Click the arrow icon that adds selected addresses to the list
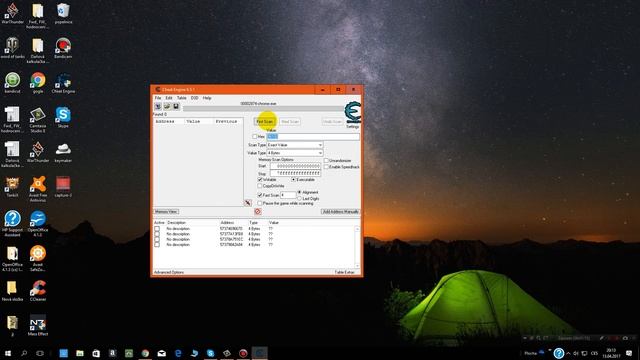The height and width of the screenshot is (360, 640). tap(248, 203)
